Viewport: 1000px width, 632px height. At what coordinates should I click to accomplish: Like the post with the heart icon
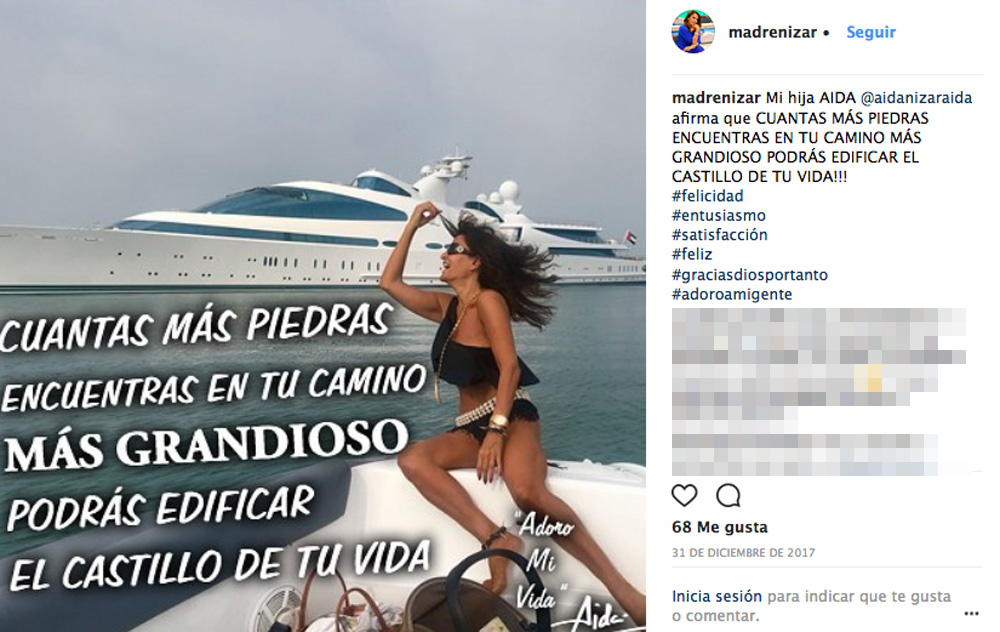[x=684, y=496]
